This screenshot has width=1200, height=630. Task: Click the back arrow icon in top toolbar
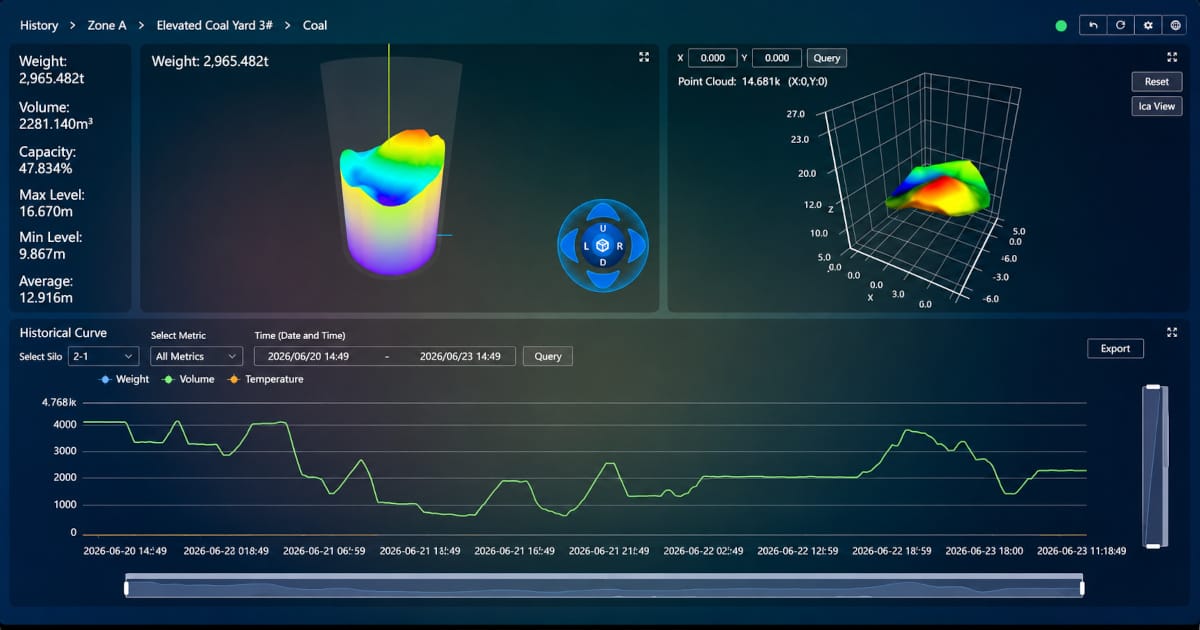pyautogui.click(x=1094, y=25)
